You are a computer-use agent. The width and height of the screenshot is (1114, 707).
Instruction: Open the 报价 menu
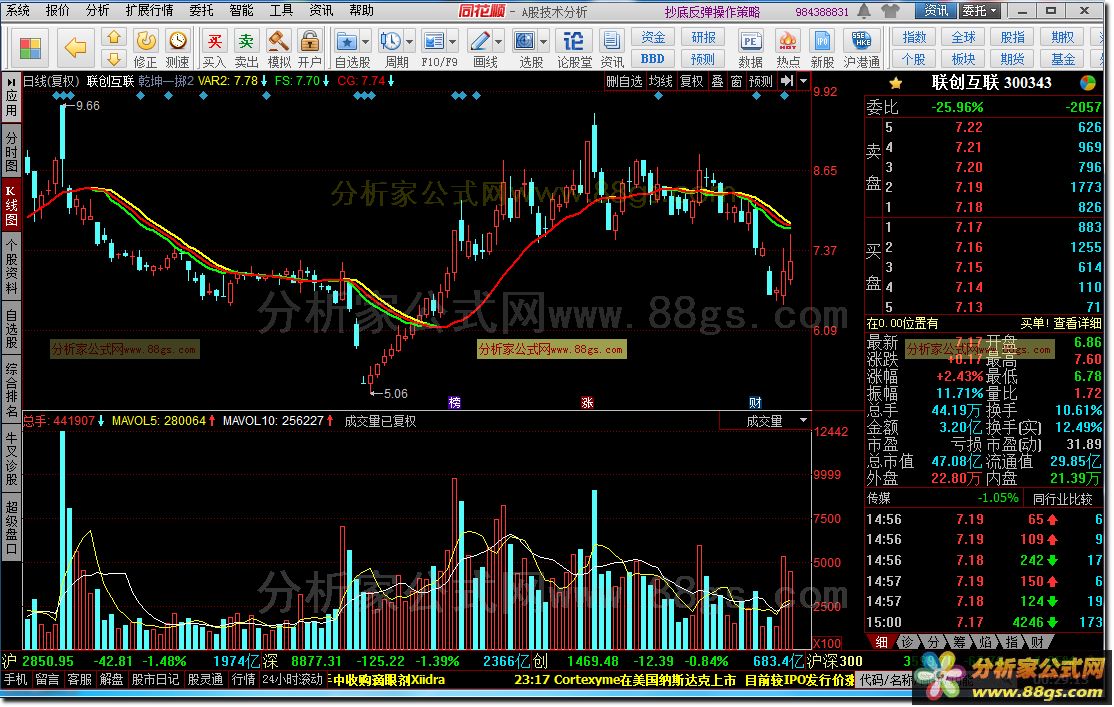57,10
